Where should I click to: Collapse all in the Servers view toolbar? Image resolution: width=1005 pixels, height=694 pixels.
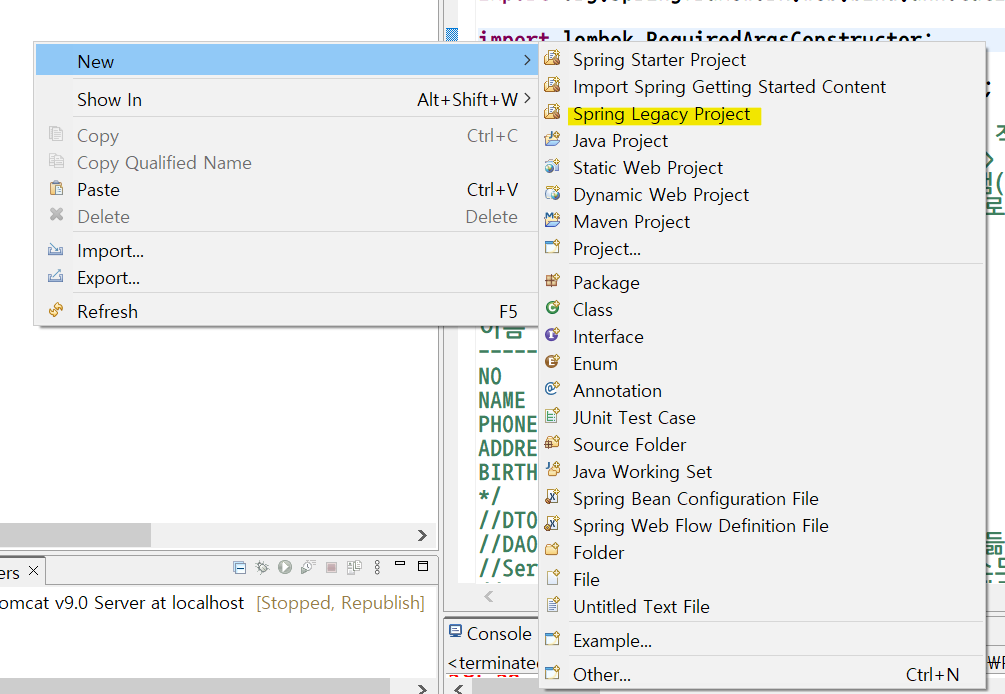pyautogui.click(x=240, y=567)
